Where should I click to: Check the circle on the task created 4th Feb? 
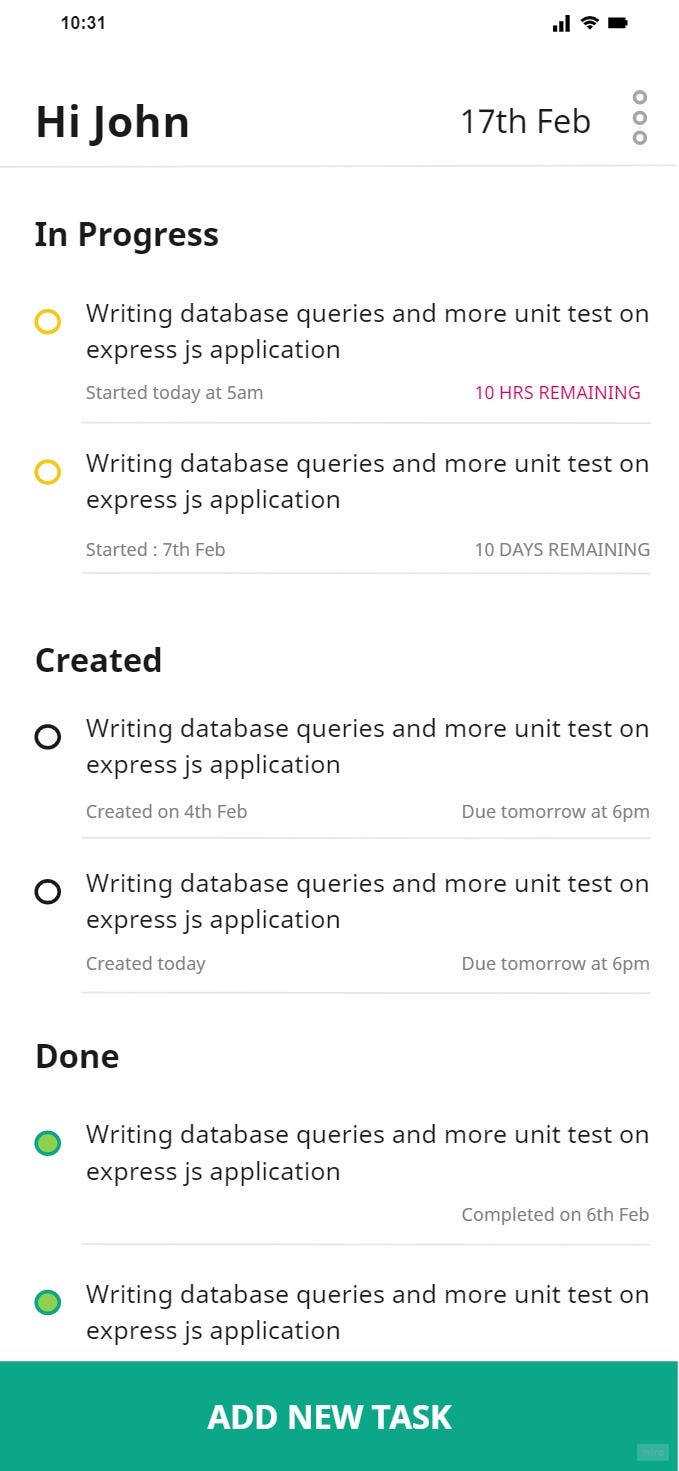click(x=47, y=737)
